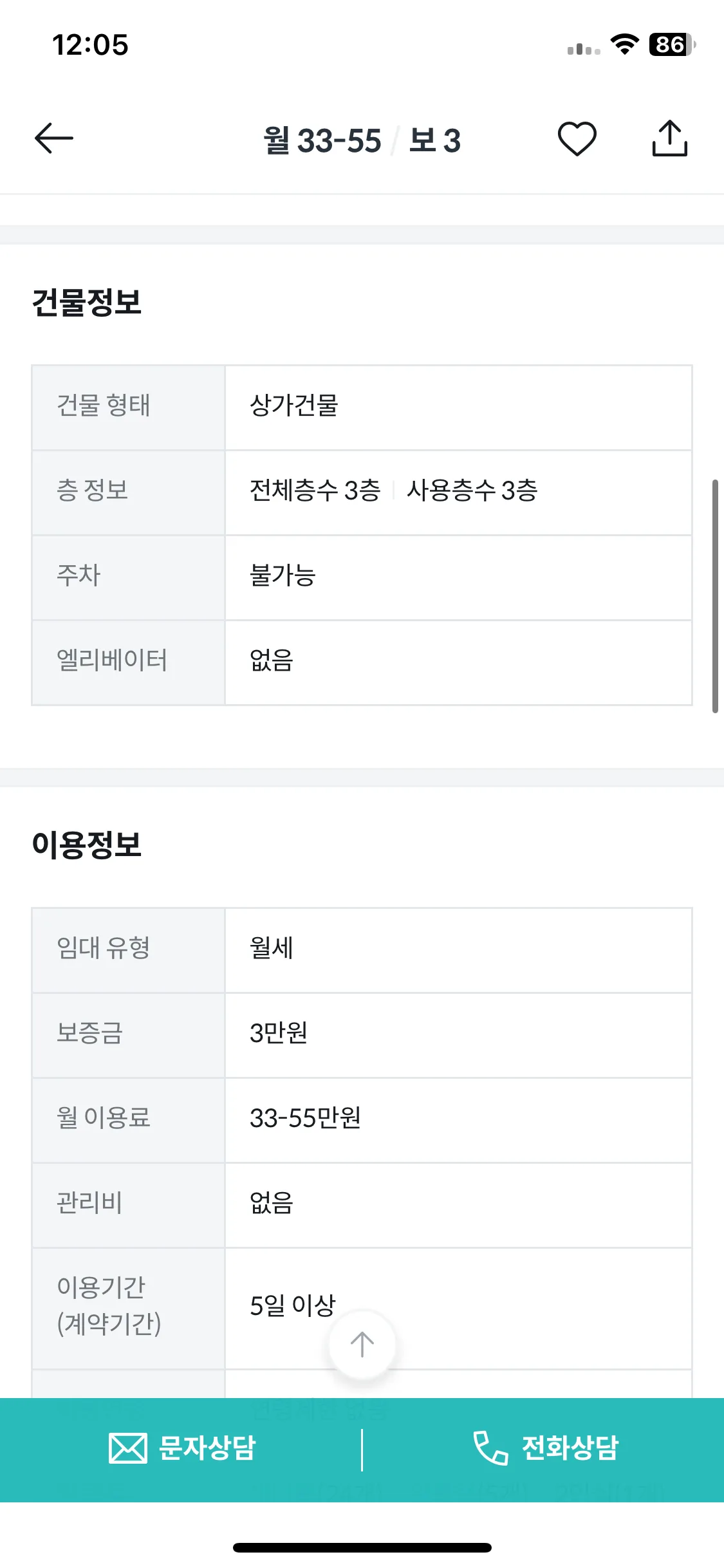This screenshot has width=724, height=1568.
Task: Tap the 관리비 없음 row
Action: pos(362,1205)
